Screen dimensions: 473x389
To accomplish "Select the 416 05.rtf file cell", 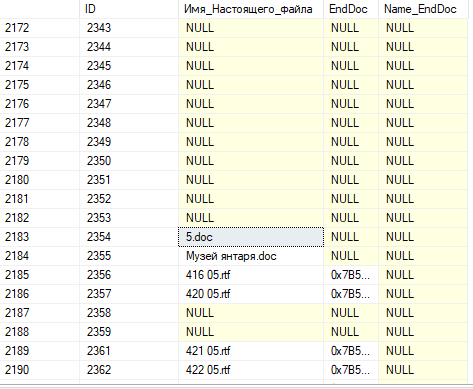I will tap(251, 275).
